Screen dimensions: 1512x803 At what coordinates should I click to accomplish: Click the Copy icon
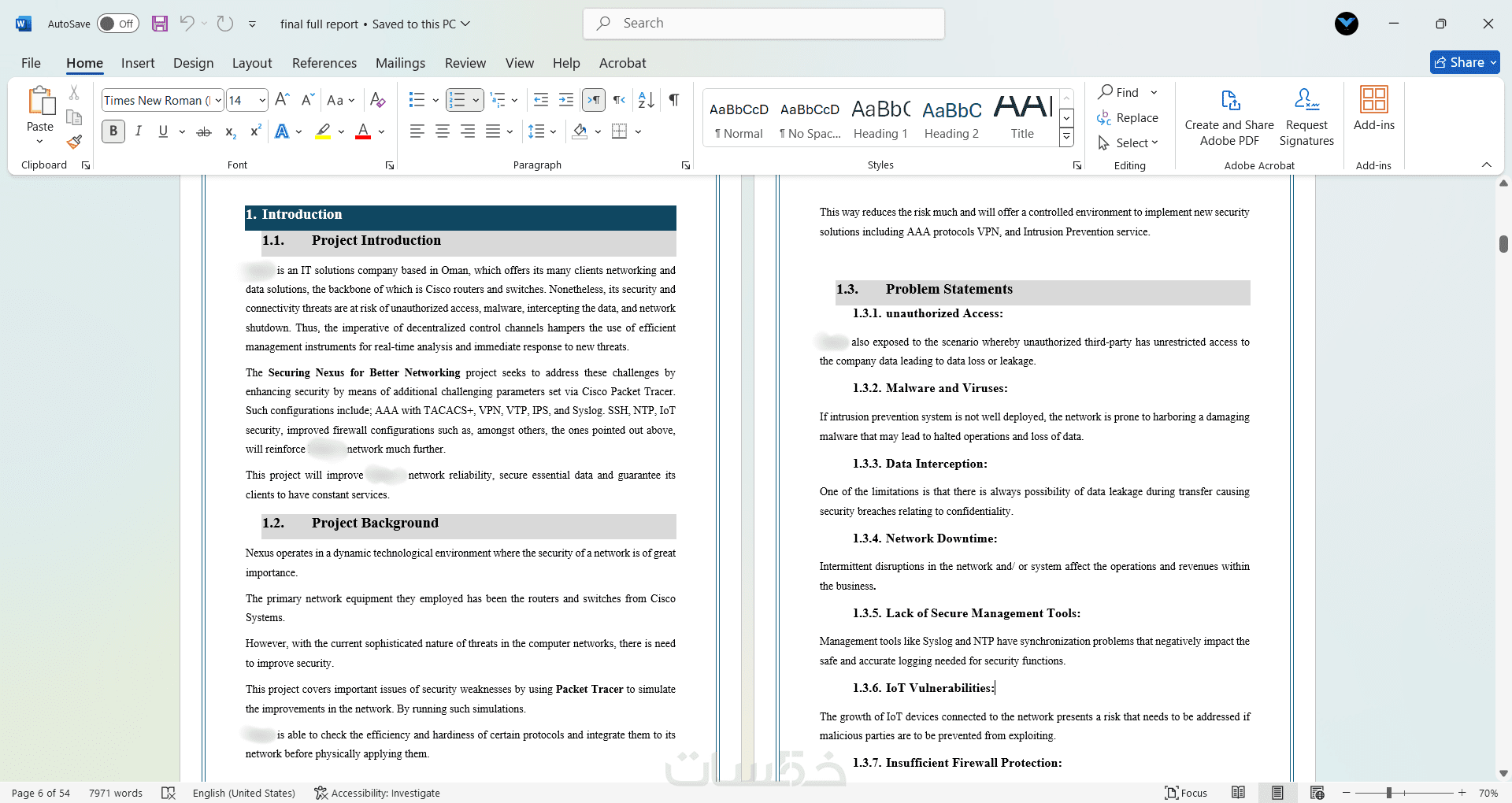coord(74,117)
